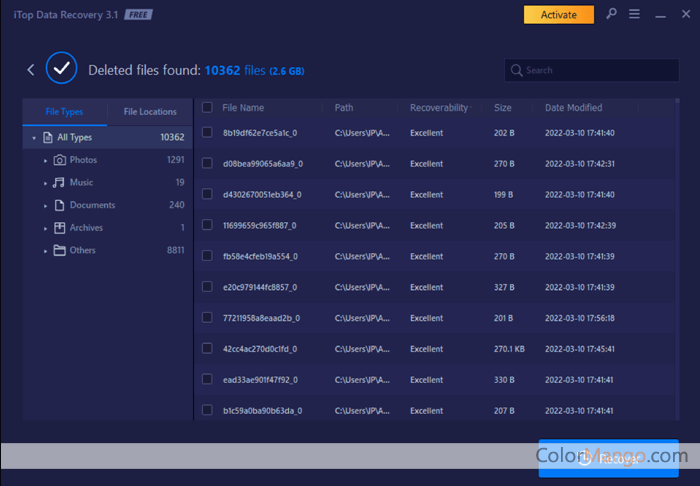Click the back arrow icon
700x486 pixels.
(x=31, y=70)
